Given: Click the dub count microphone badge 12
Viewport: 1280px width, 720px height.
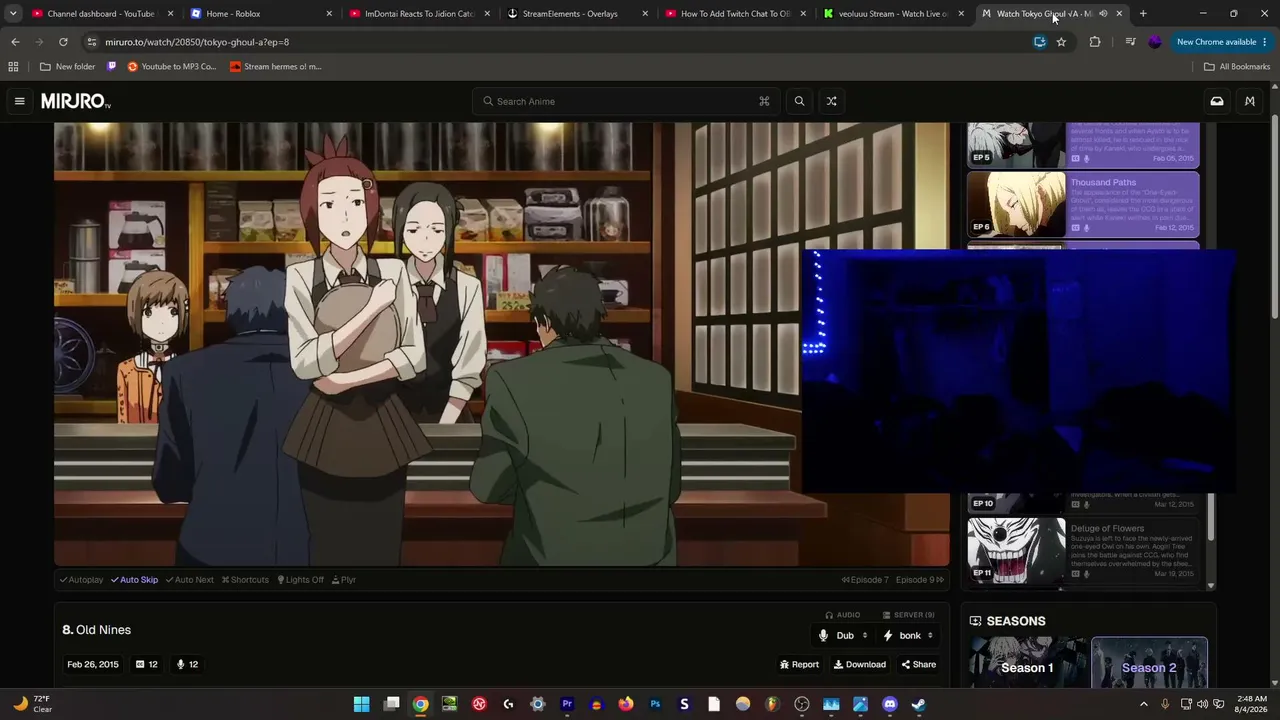Looking at the screenshot, I should click(x=187, y=664).
